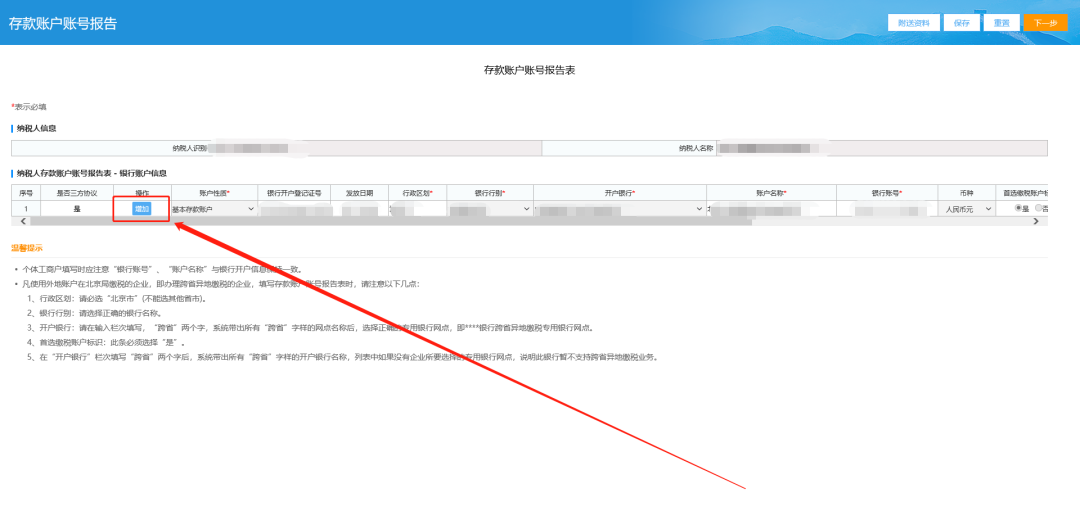Click the 银行开户登记证号 field
The image size is (1080, 511).
[x=294, y=209]
